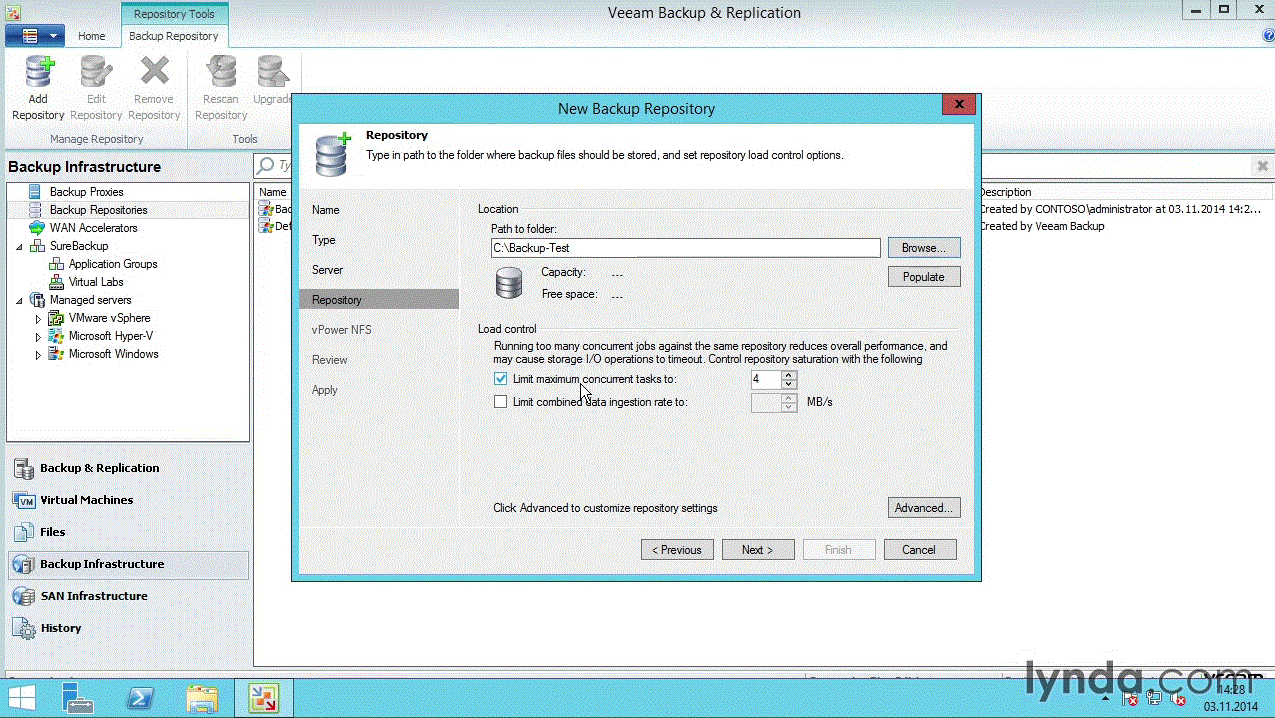
Task: Open the History view in sidebar
Action: point(60,628)
